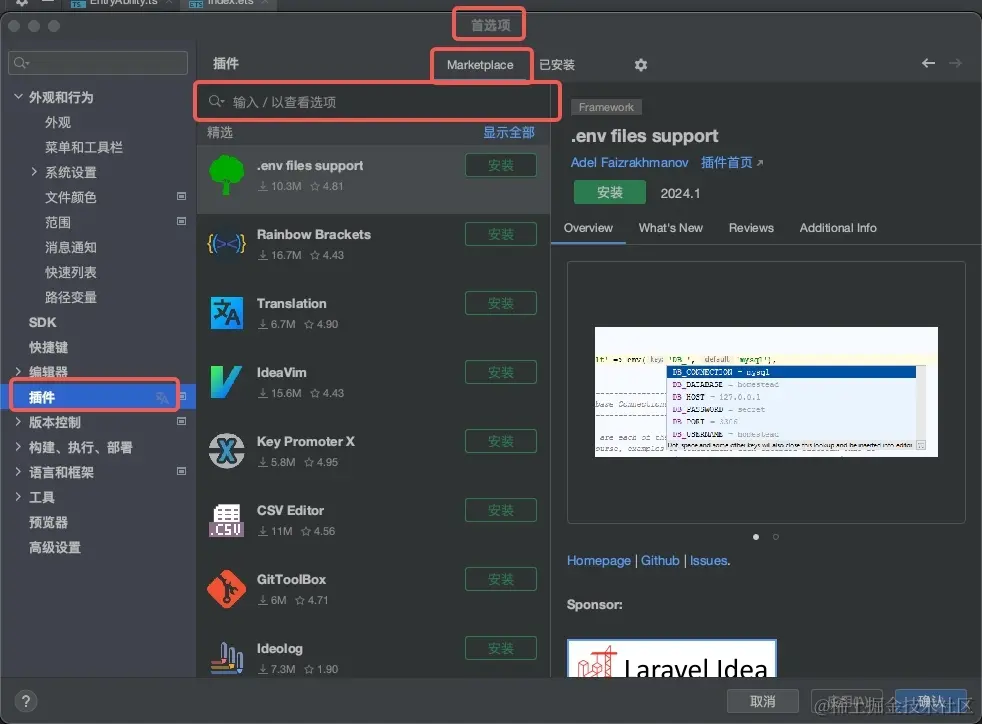Expand the 工具 section
This screenshot has width=982, height=724.
(18, 497)
